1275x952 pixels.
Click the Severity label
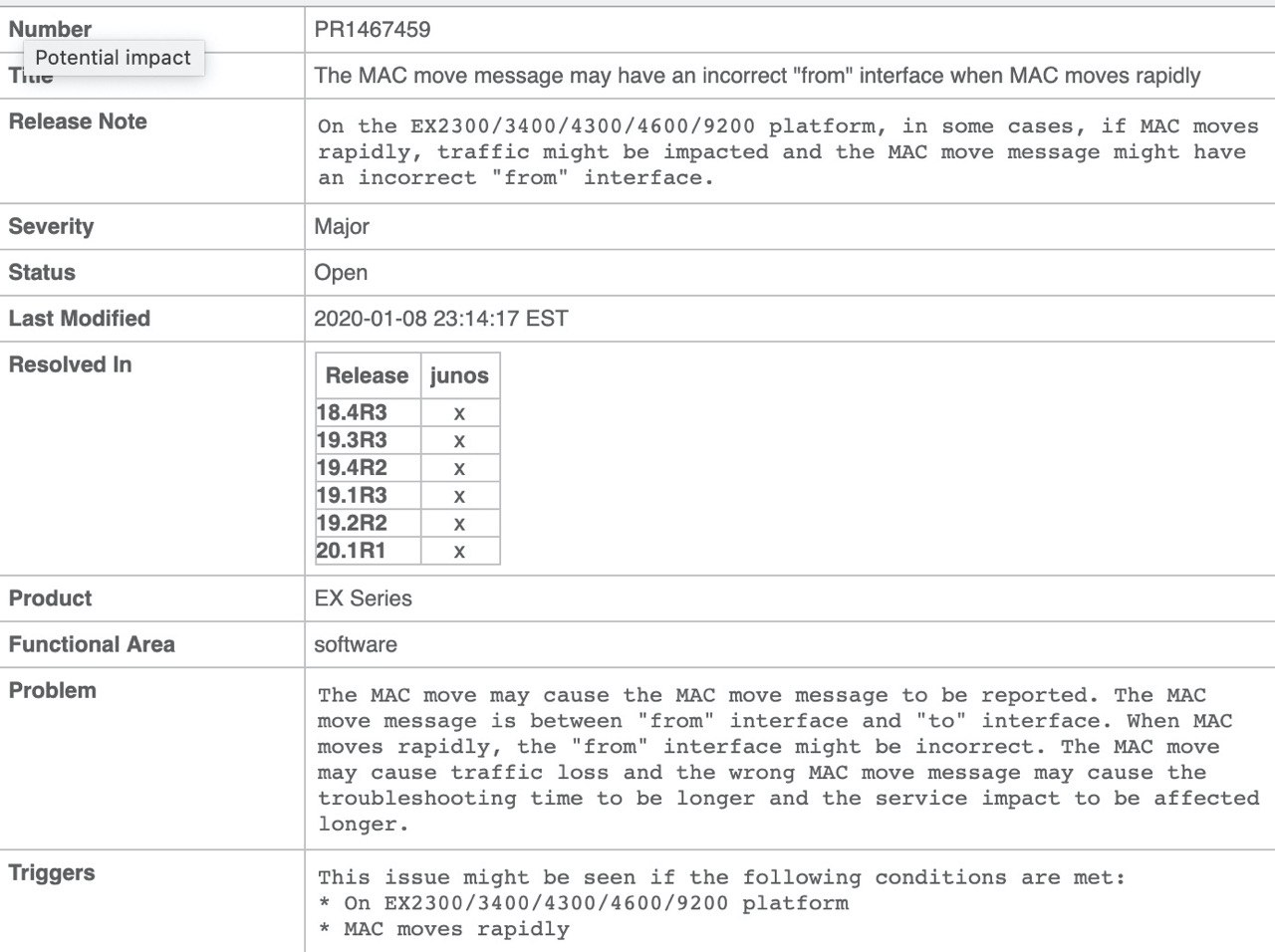click(x=51, y=226)
